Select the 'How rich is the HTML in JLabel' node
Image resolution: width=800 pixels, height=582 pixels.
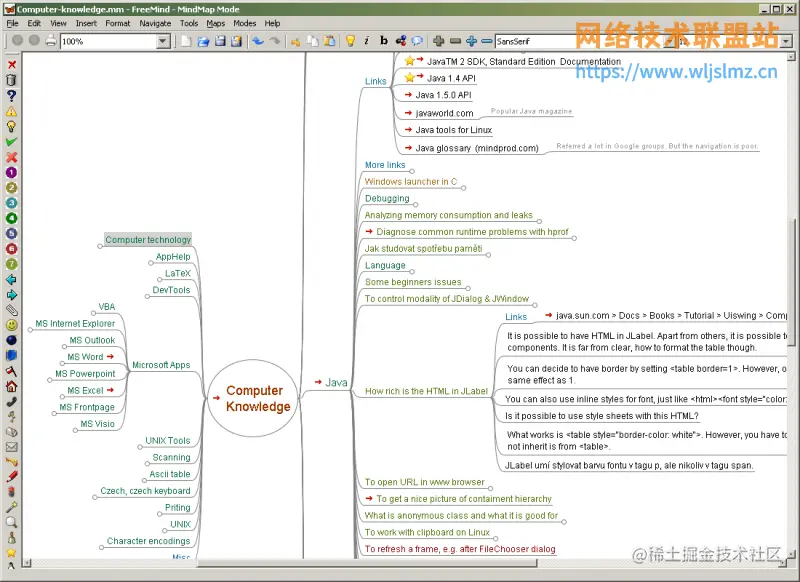tap(427, 391)
